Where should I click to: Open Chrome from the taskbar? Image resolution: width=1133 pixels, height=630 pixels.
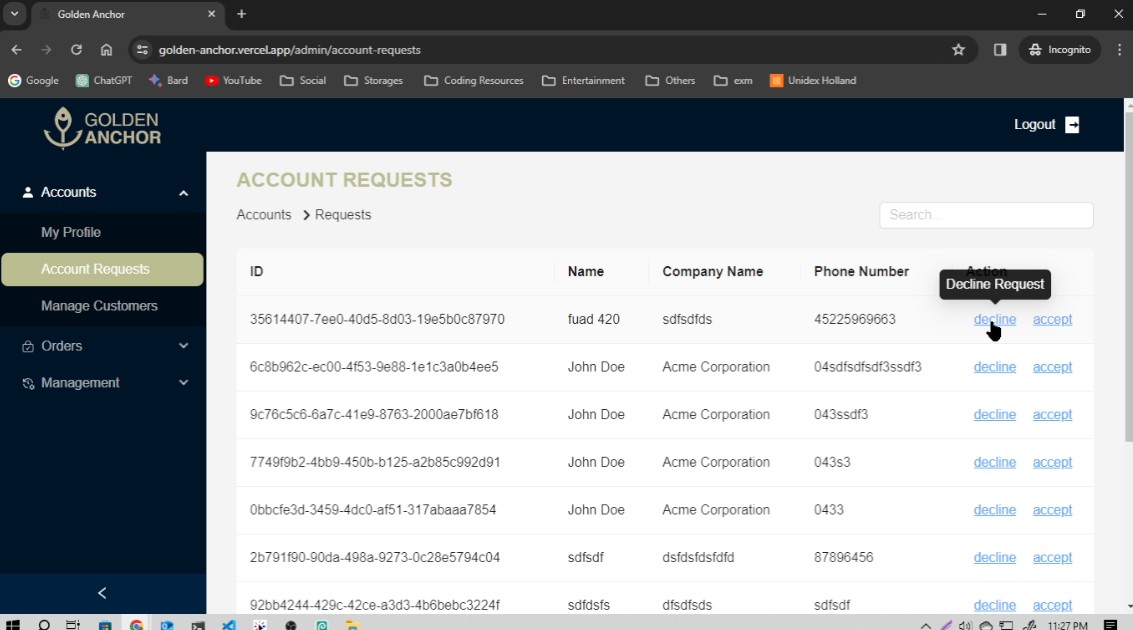point(137,624)
